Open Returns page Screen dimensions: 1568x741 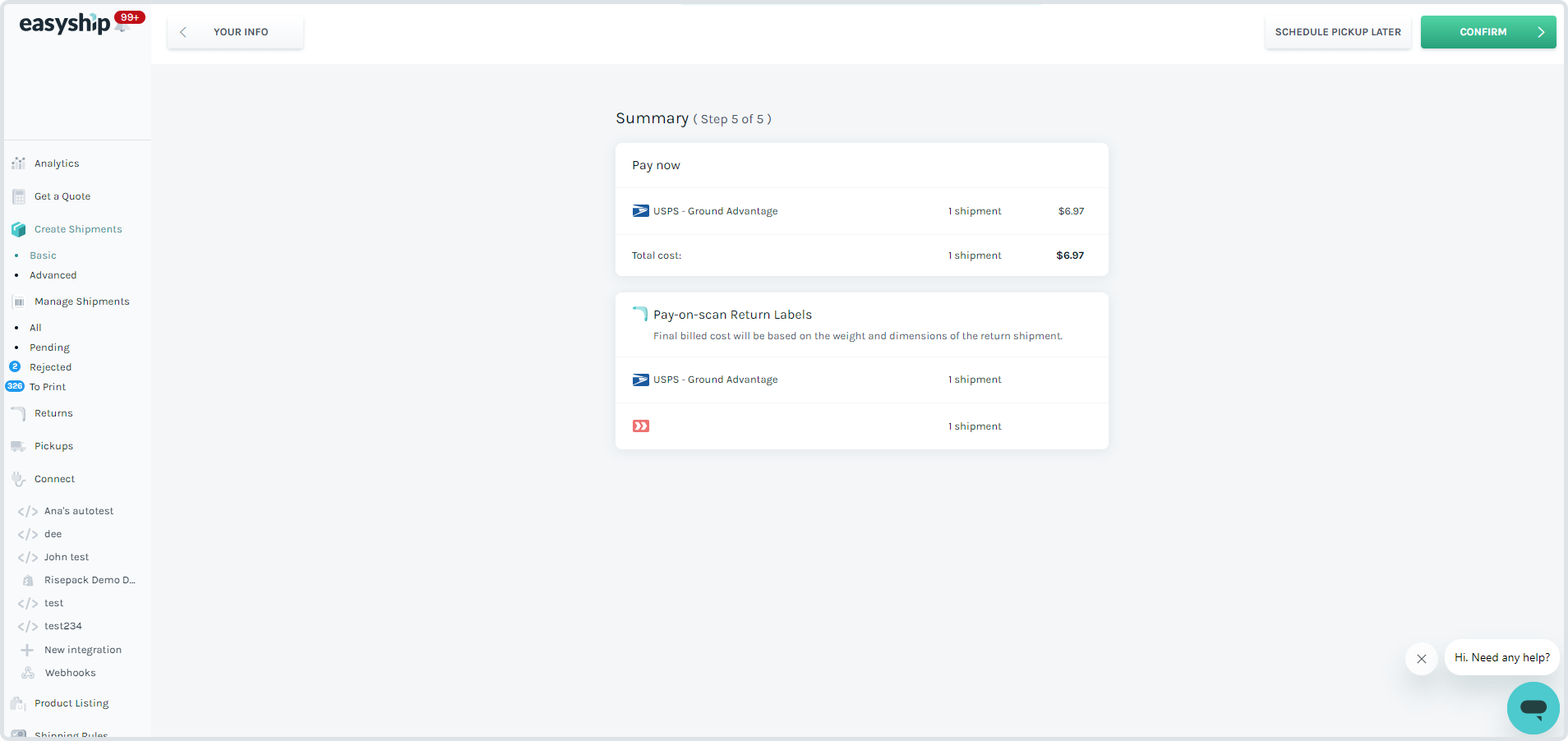53,413
